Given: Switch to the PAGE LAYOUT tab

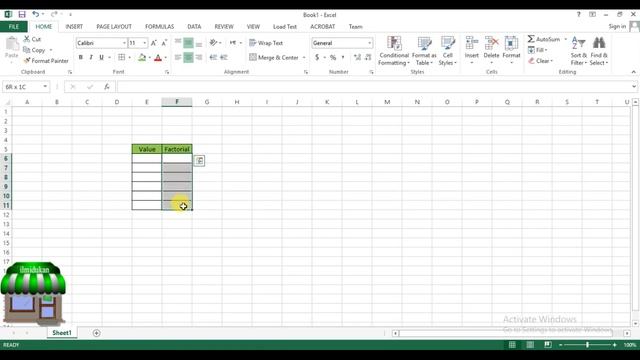Looking at the screenshot, I should (x=114, y=27).
